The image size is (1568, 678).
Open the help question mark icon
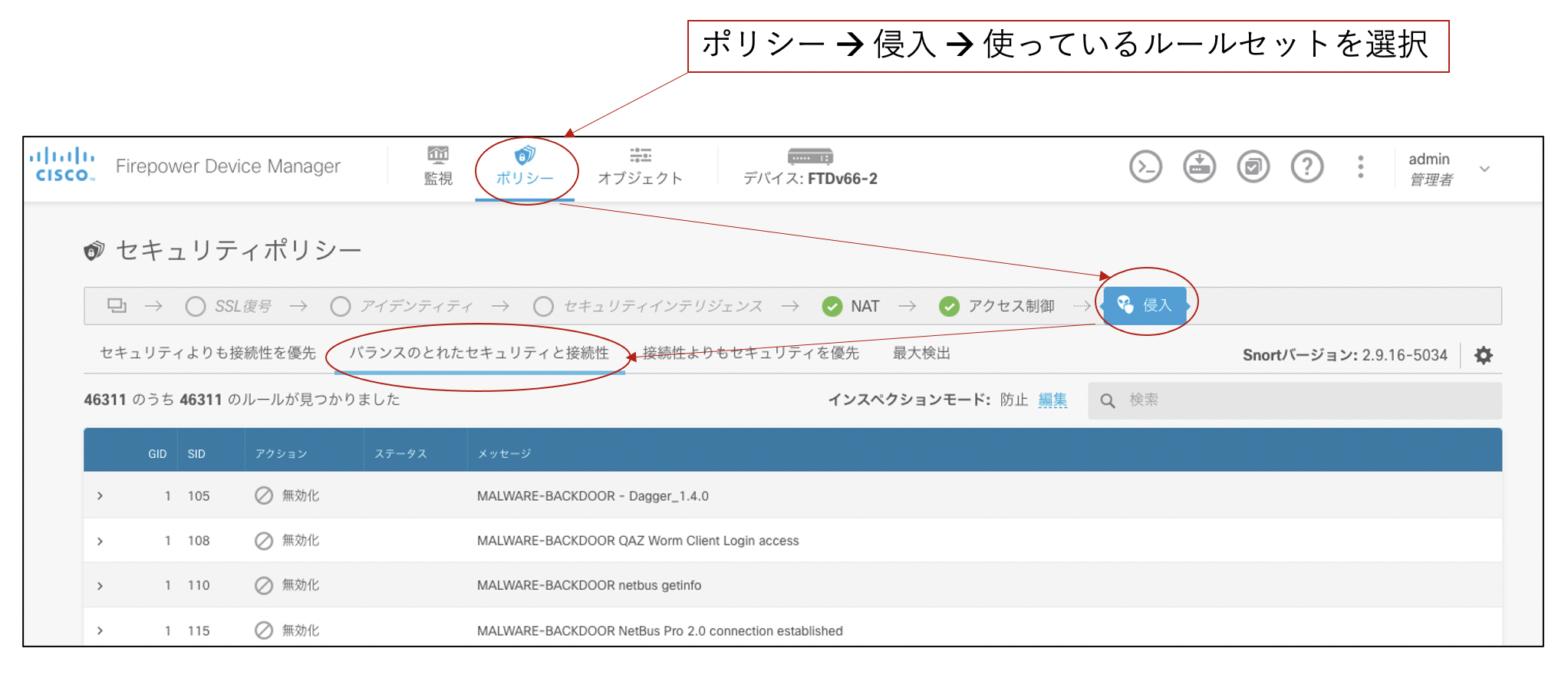pos(1307,166)
